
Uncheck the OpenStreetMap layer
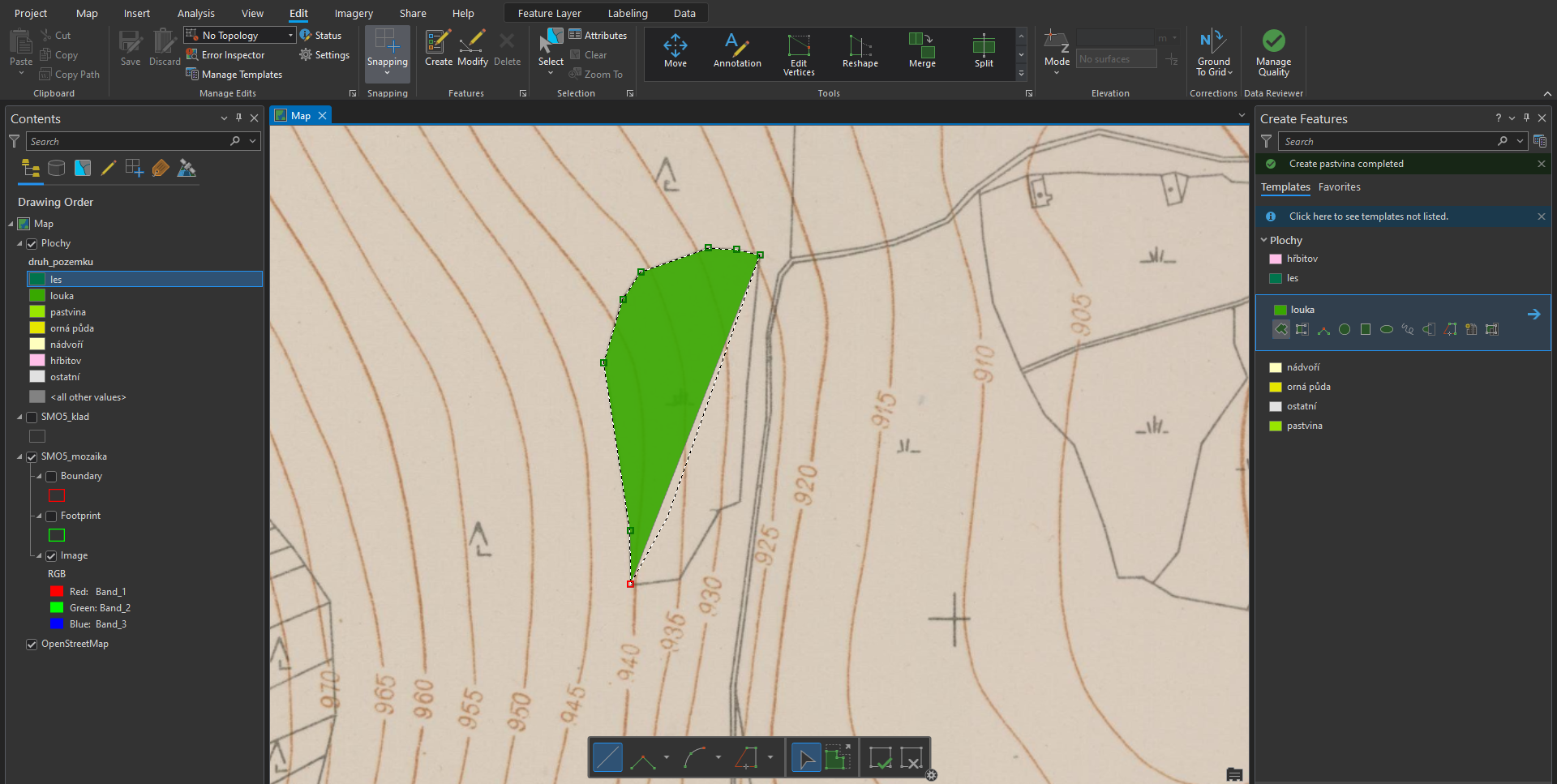click(32, 645)
